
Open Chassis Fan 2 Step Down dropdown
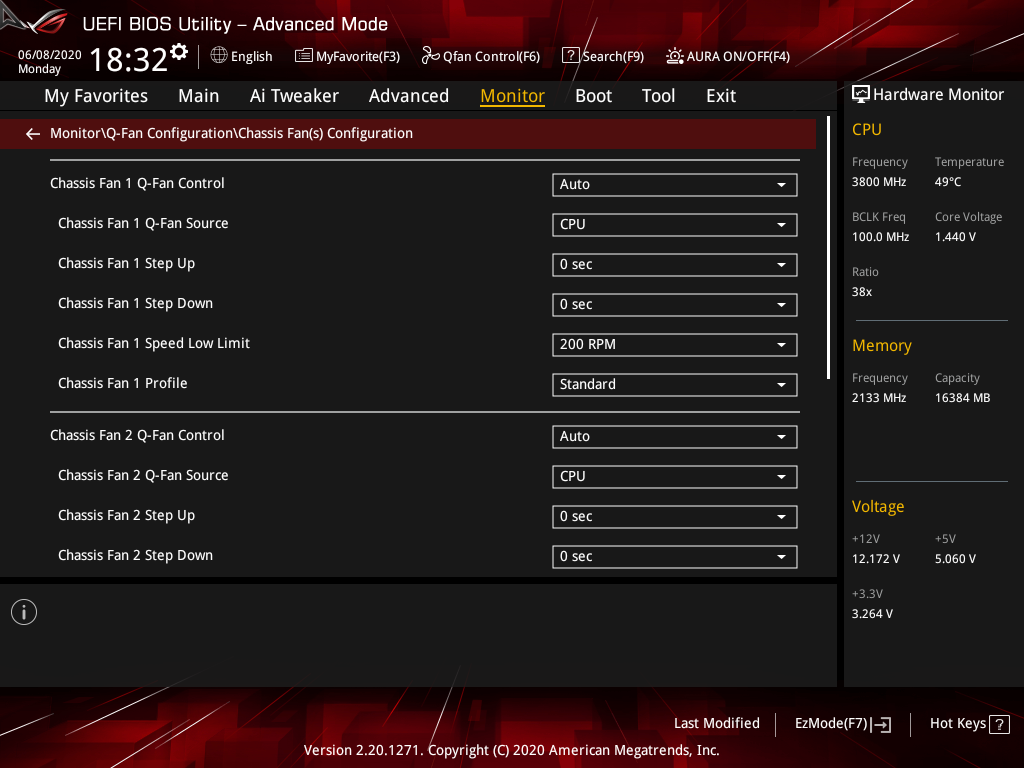(x=675, y=557)
